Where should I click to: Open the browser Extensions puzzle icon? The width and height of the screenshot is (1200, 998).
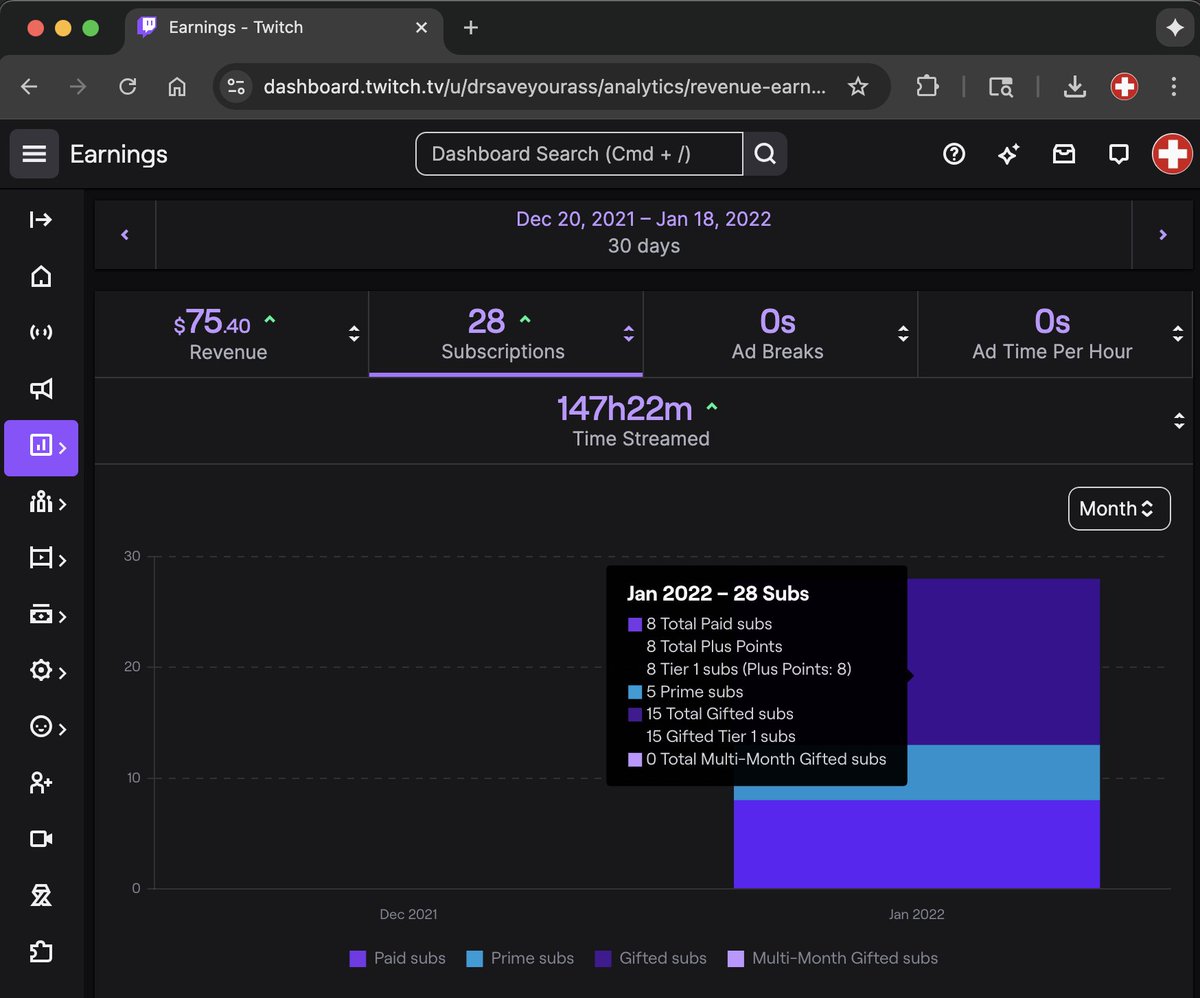(x=927, y=87)
